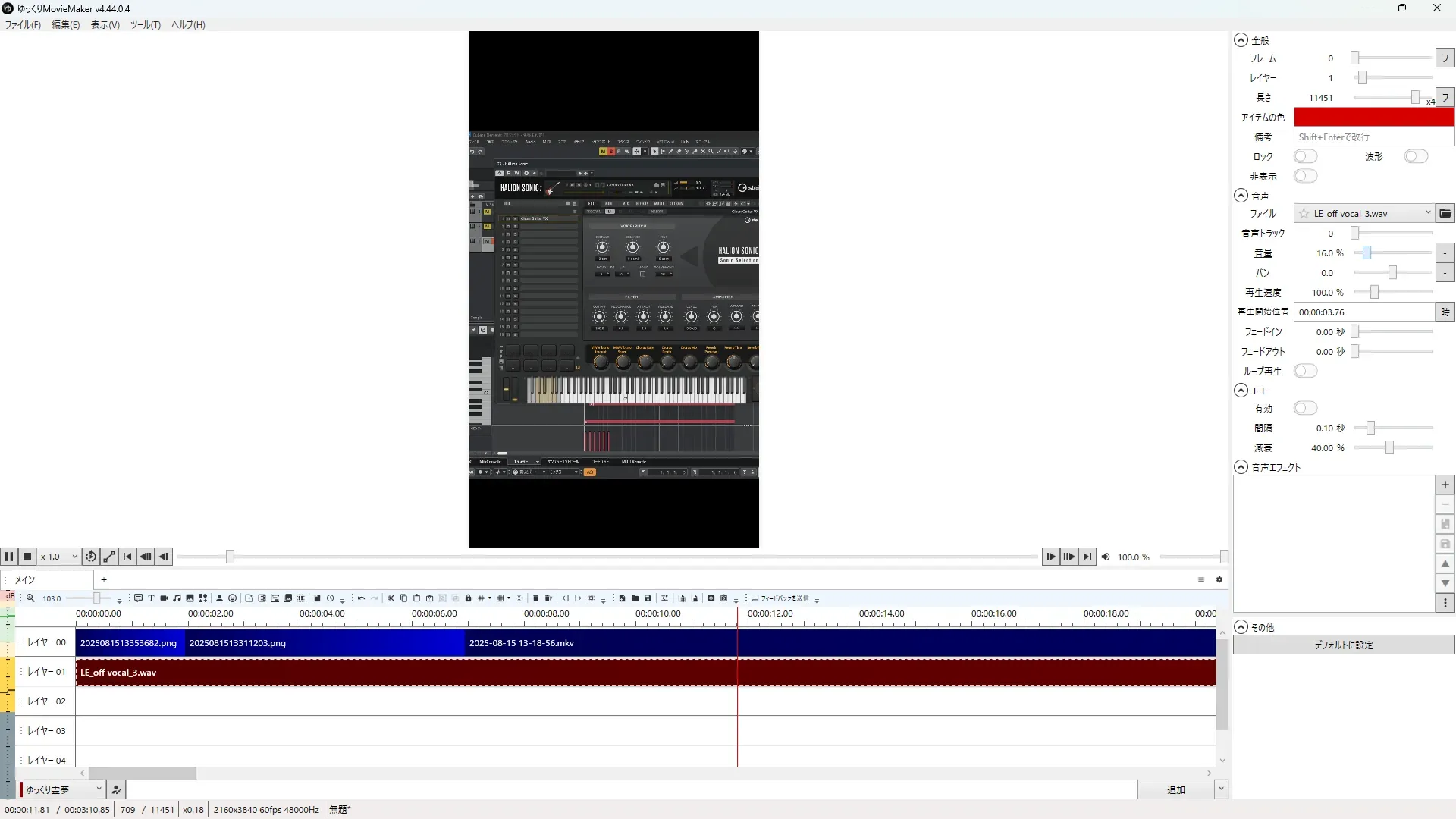This screenshot has height=819, width=1456.
Task: Turn on the エコー 有効 switch
Action: [x=1305, y=409]
